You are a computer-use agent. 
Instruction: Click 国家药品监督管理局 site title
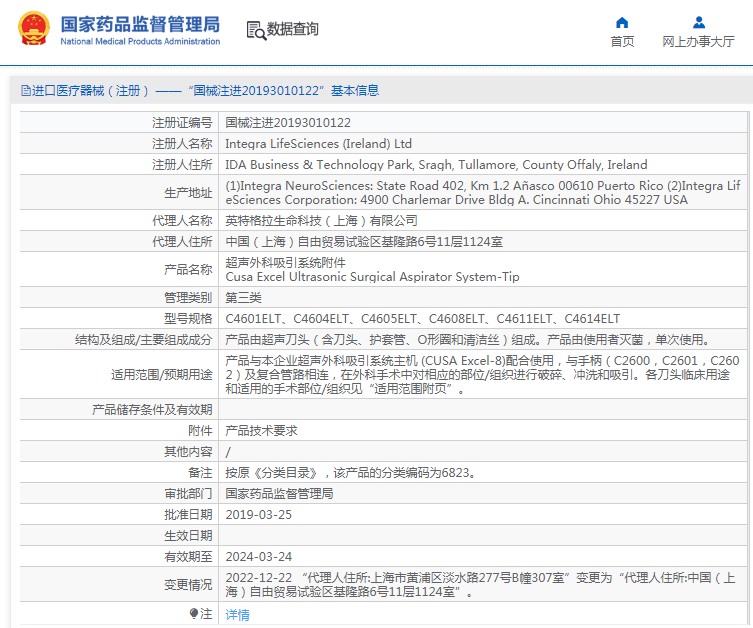140,24
